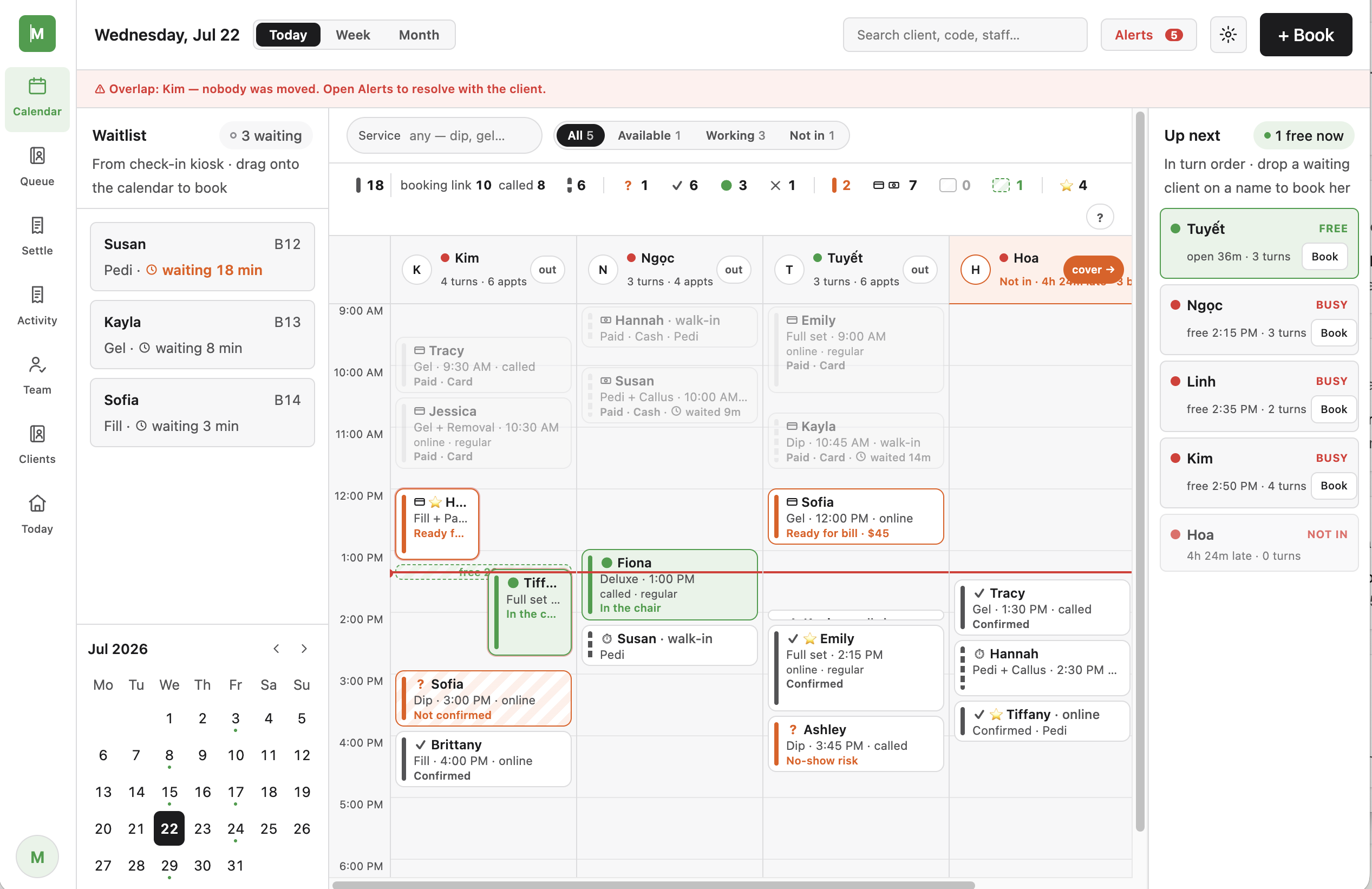The width and height of the screenshot is (1372, 889).
Task: Open the legend help question mark
Action: pyautogui.click(x=1099, y=217)
